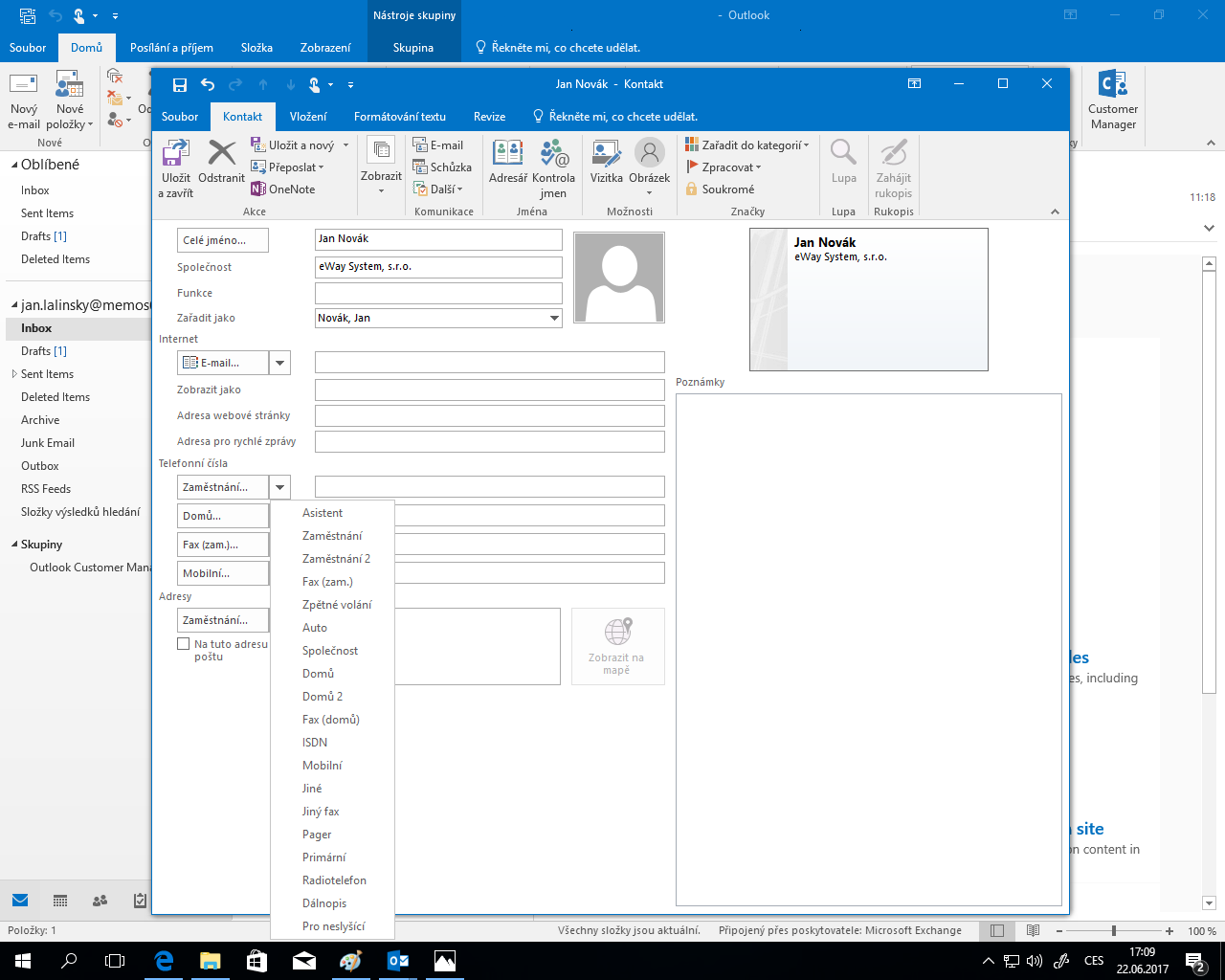Open File Explorer from the taskbar
This screenshot has height=980, width=1225.
[x=210, y=961]
